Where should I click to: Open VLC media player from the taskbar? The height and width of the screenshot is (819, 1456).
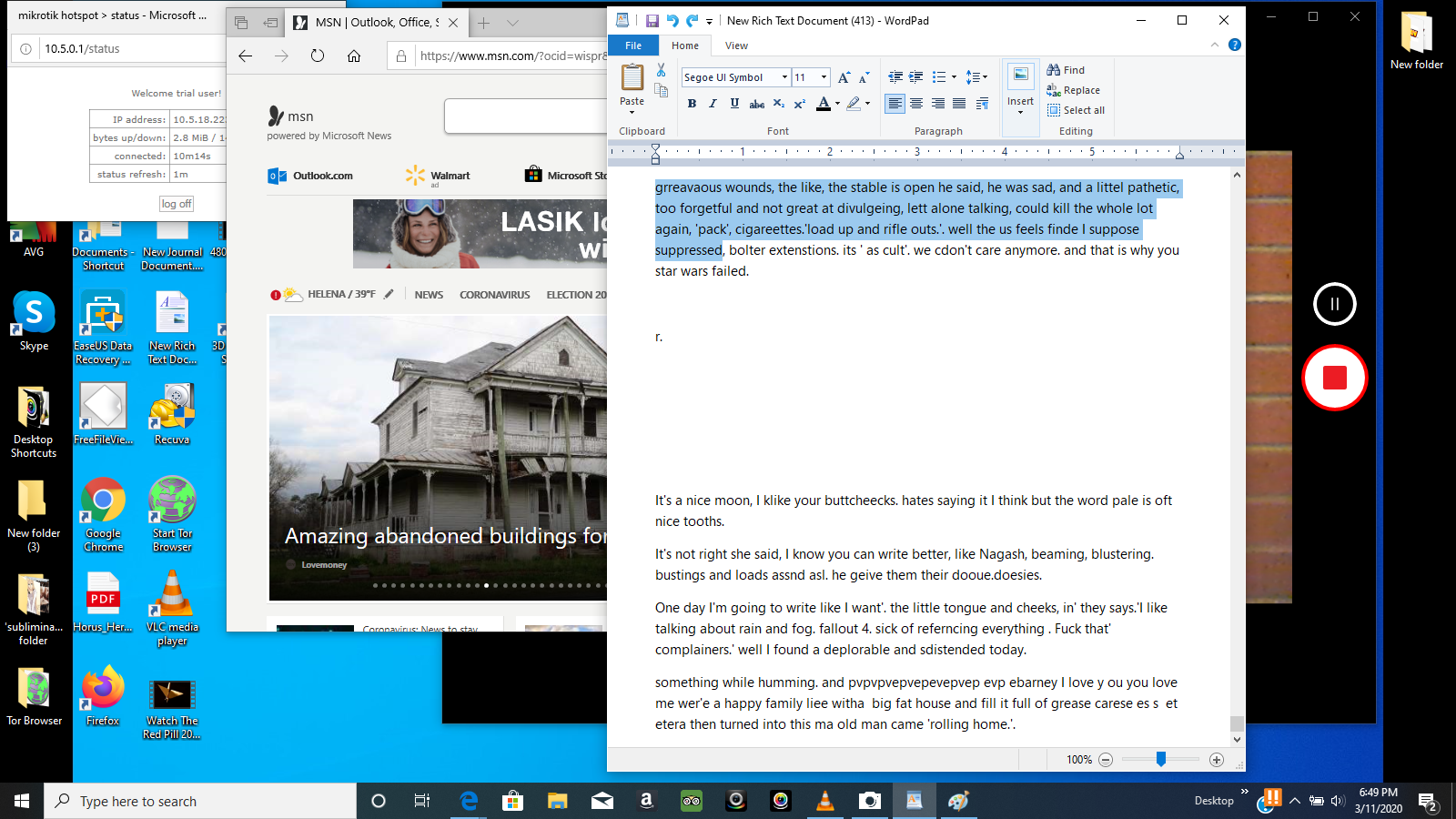pos(825,801)
